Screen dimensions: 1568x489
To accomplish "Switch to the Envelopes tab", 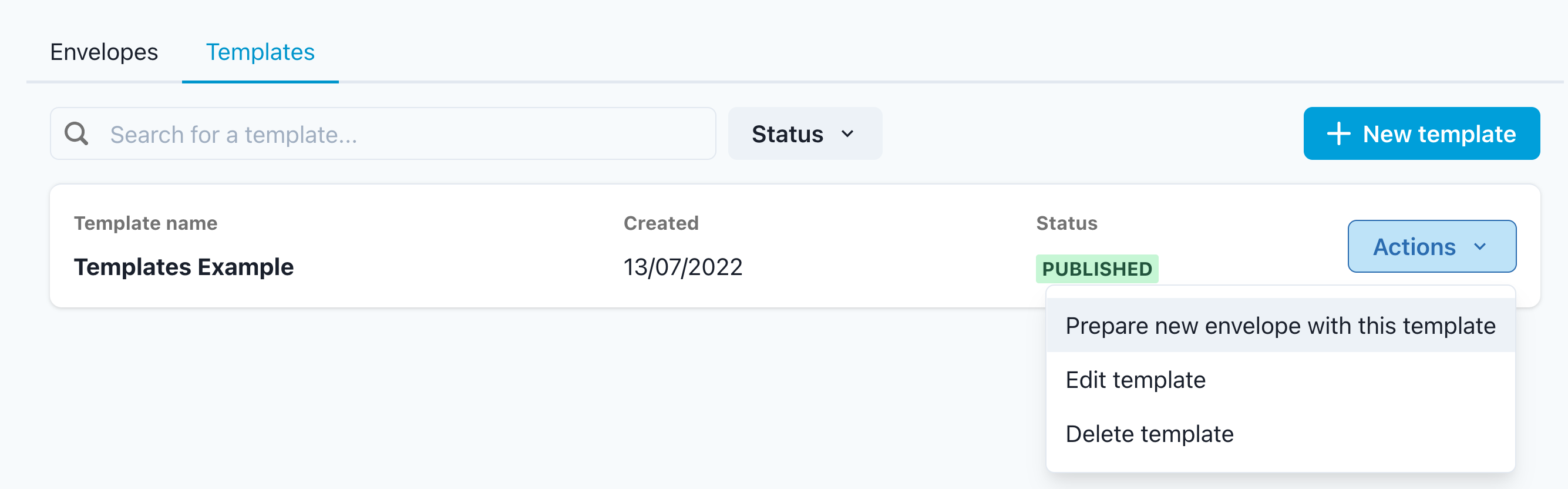I will pos(104,52).
